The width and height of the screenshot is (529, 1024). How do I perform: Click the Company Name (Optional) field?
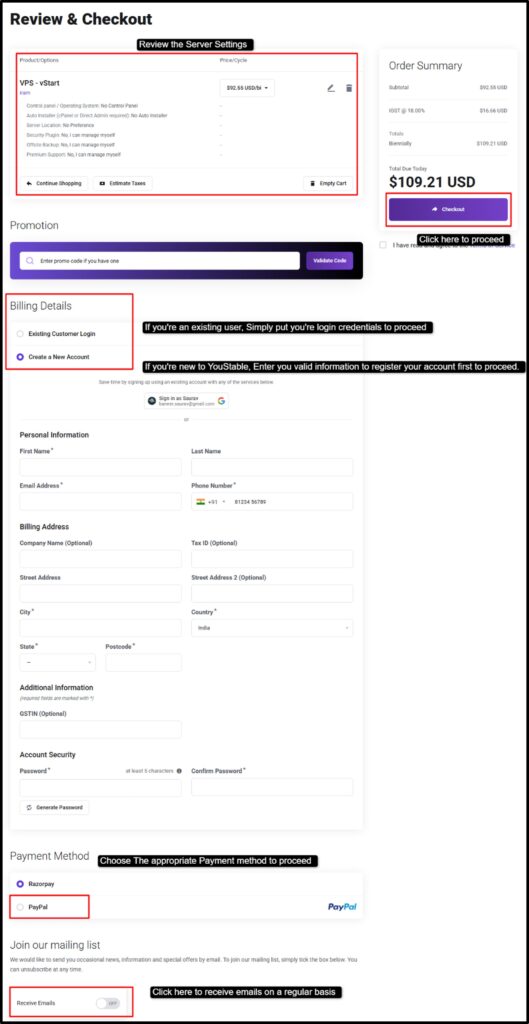coord(101,559)
